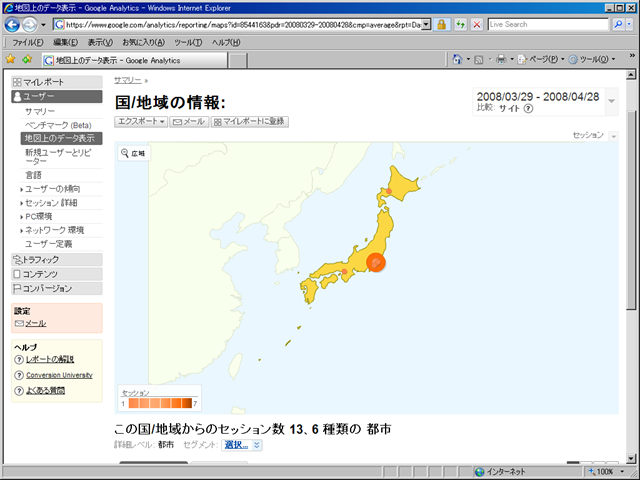Open the ツール(O) command bar menu
Viewport: 640px width, 480px height.
tap(591, 60)
